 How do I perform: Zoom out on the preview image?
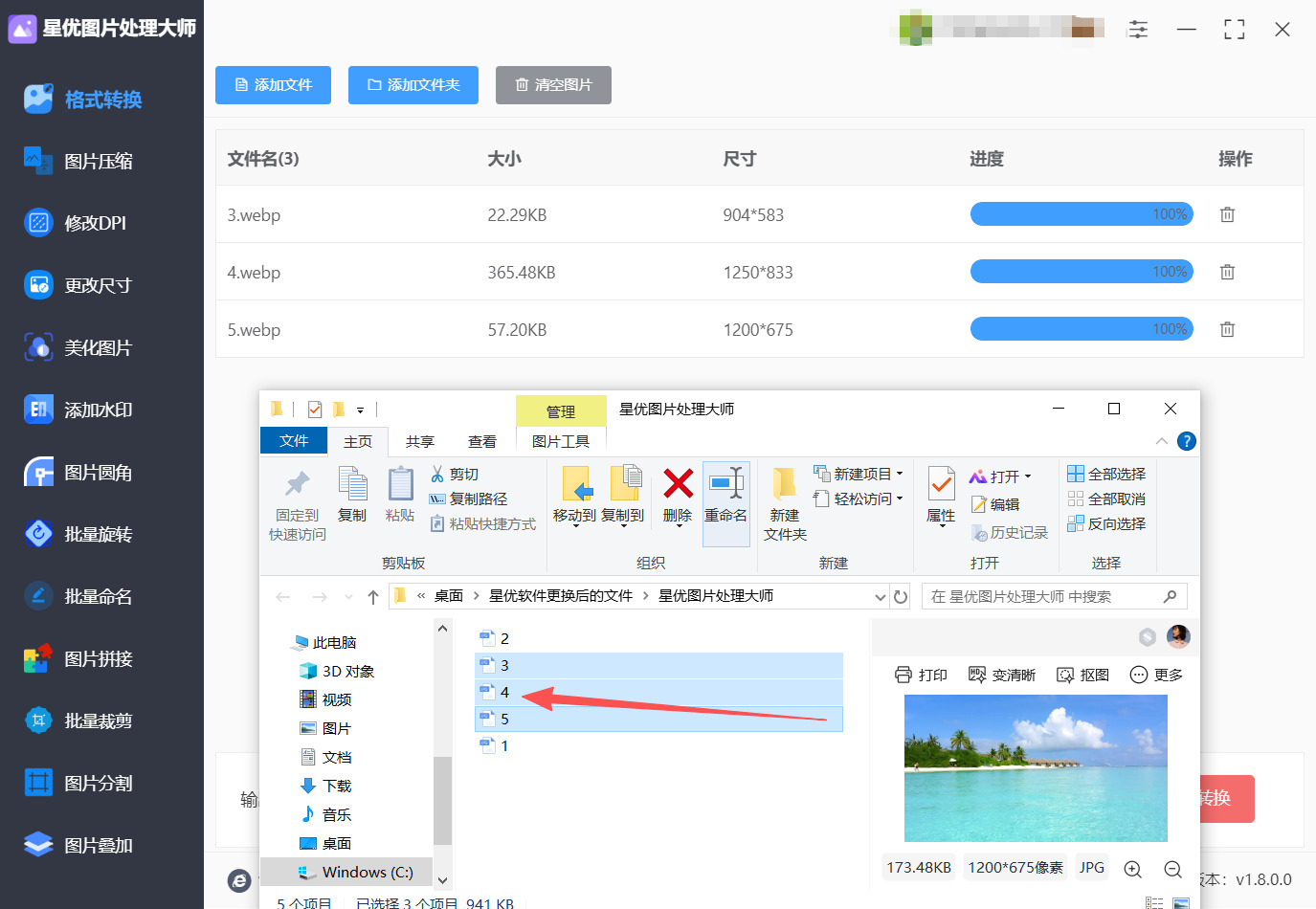pyautogui.click(x=1172, y=869)
